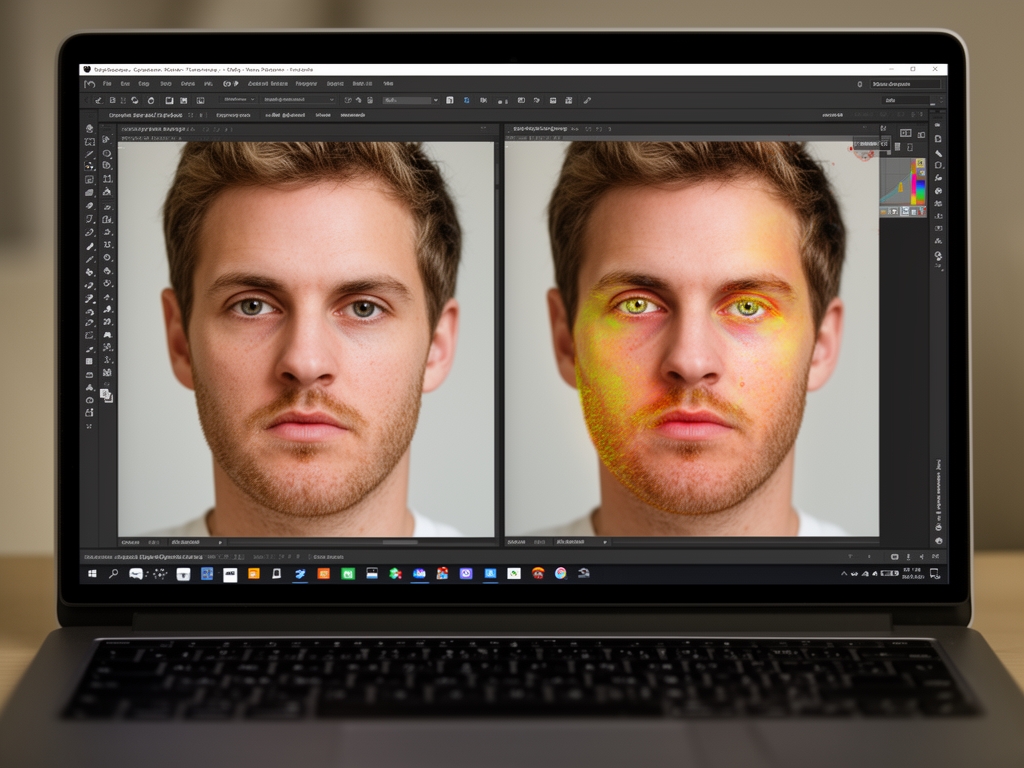Select the Rectangular Marquee tool in the toolbox
1024x768 pixels.
[90, 143]
